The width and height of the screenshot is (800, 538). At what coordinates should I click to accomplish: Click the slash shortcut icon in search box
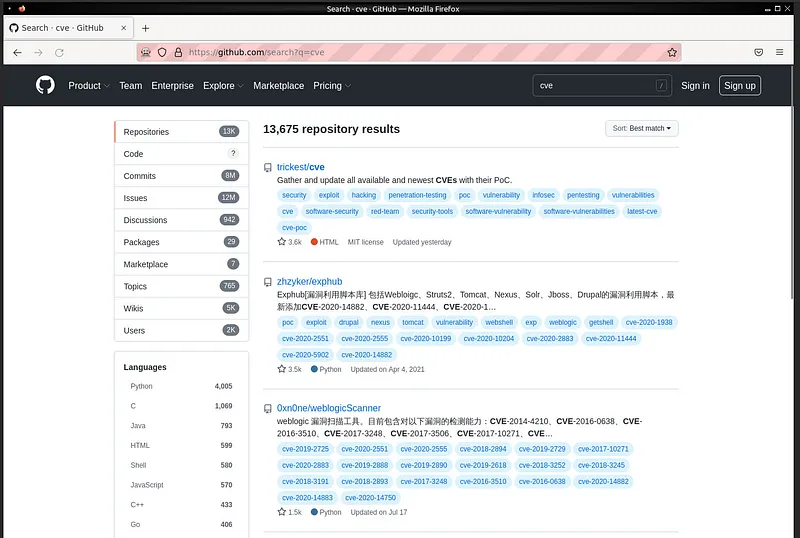661,85
